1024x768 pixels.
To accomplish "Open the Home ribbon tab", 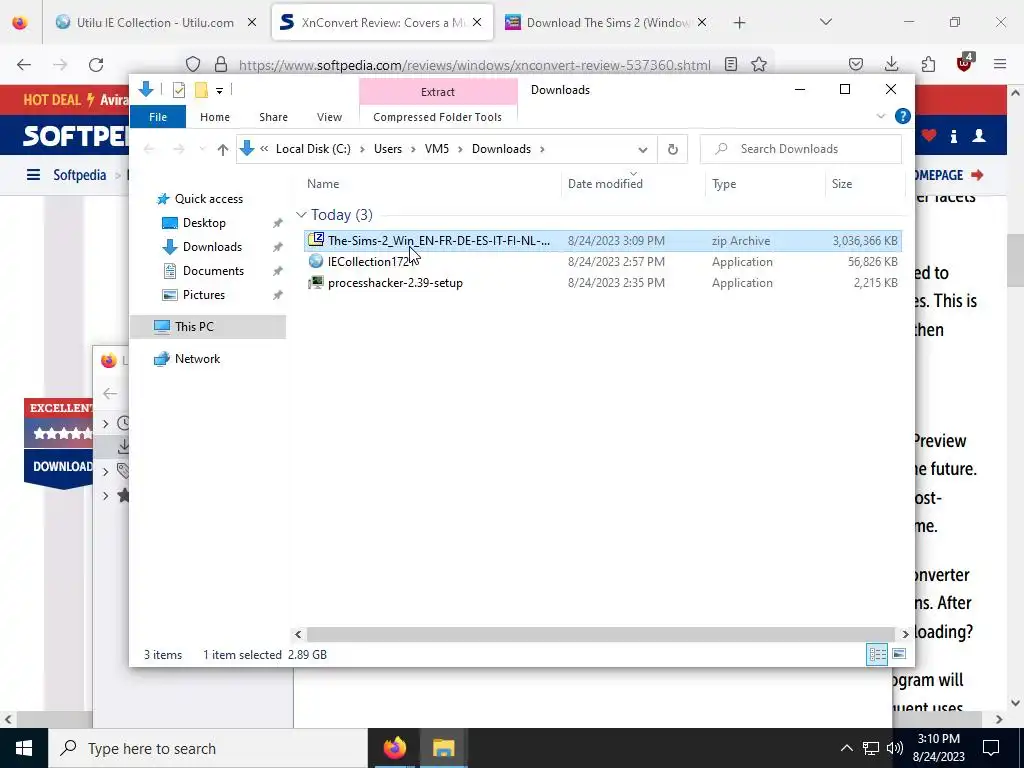I will pyautogui.click(x=215, y=117).
